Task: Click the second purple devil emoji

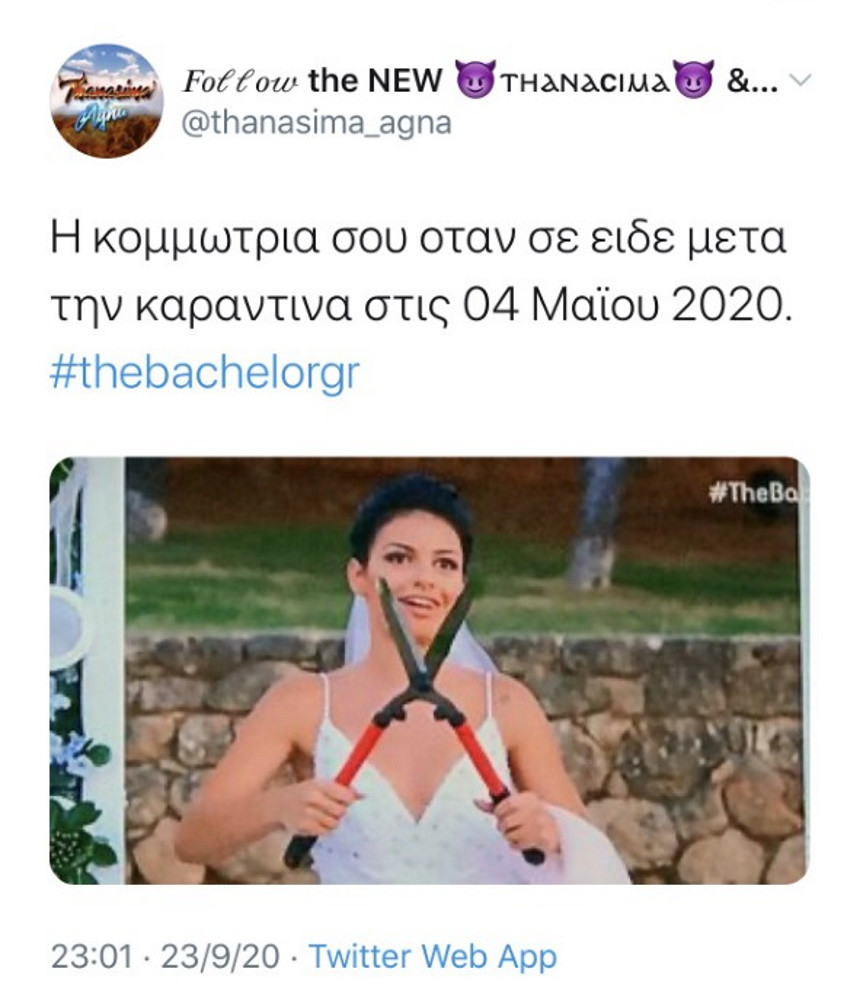Action: point(694,80)
